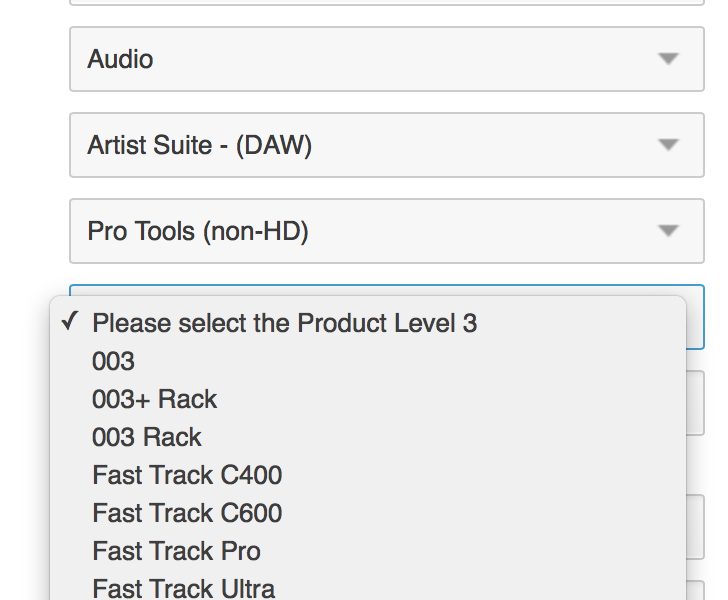Click the arrow on Artist Suite dropdown
The image size is (728, 600).
pos(668,145)
